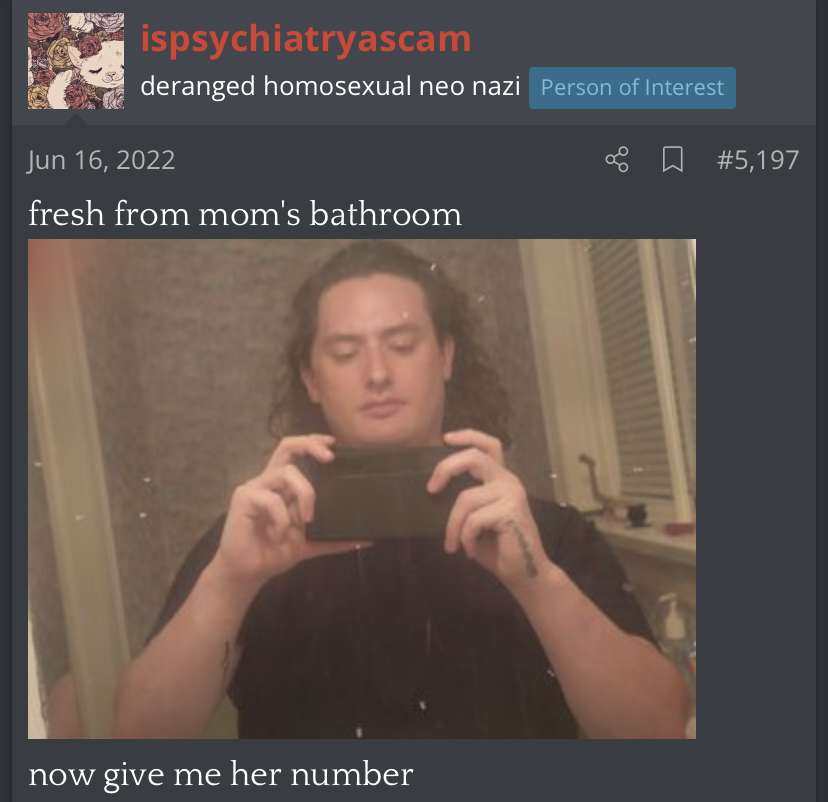Enlarge the attached bathroom mirror photo
The width and height of the screenshot is (828, 802).
tap(362, 489)
